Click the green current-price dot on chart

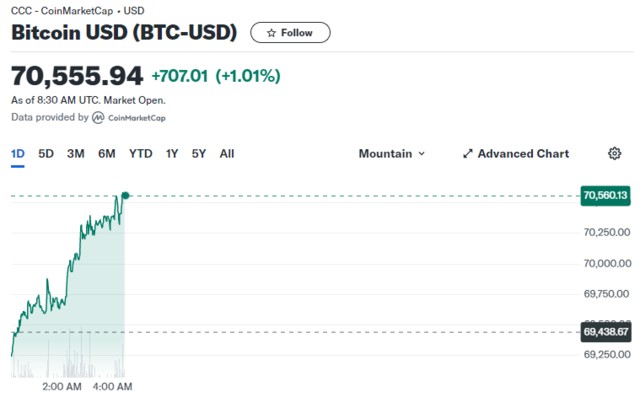(x=125, y=195)
